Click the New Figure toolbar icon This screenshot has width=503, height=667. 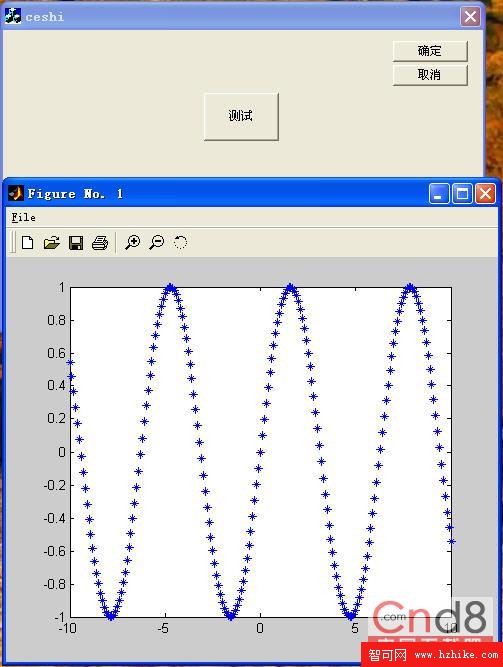click(x=28, y=243)
